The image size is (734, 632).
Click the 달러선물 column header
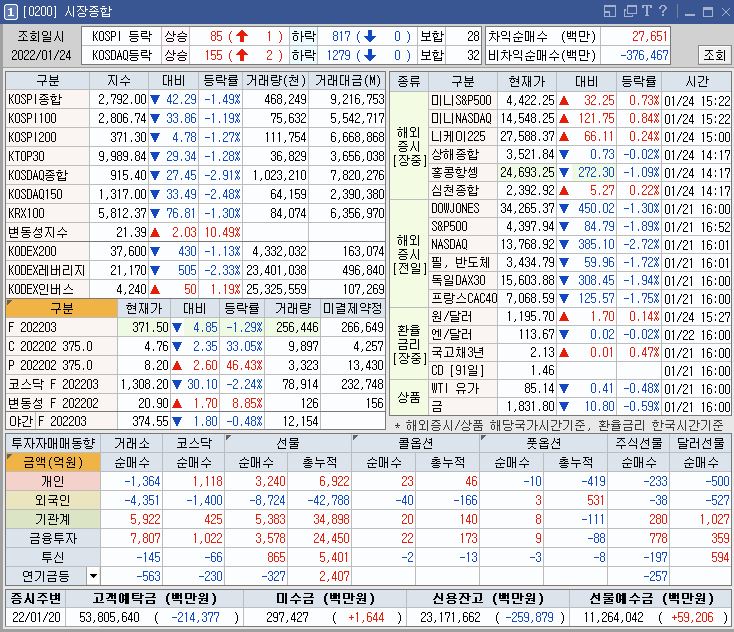point(701,443)
